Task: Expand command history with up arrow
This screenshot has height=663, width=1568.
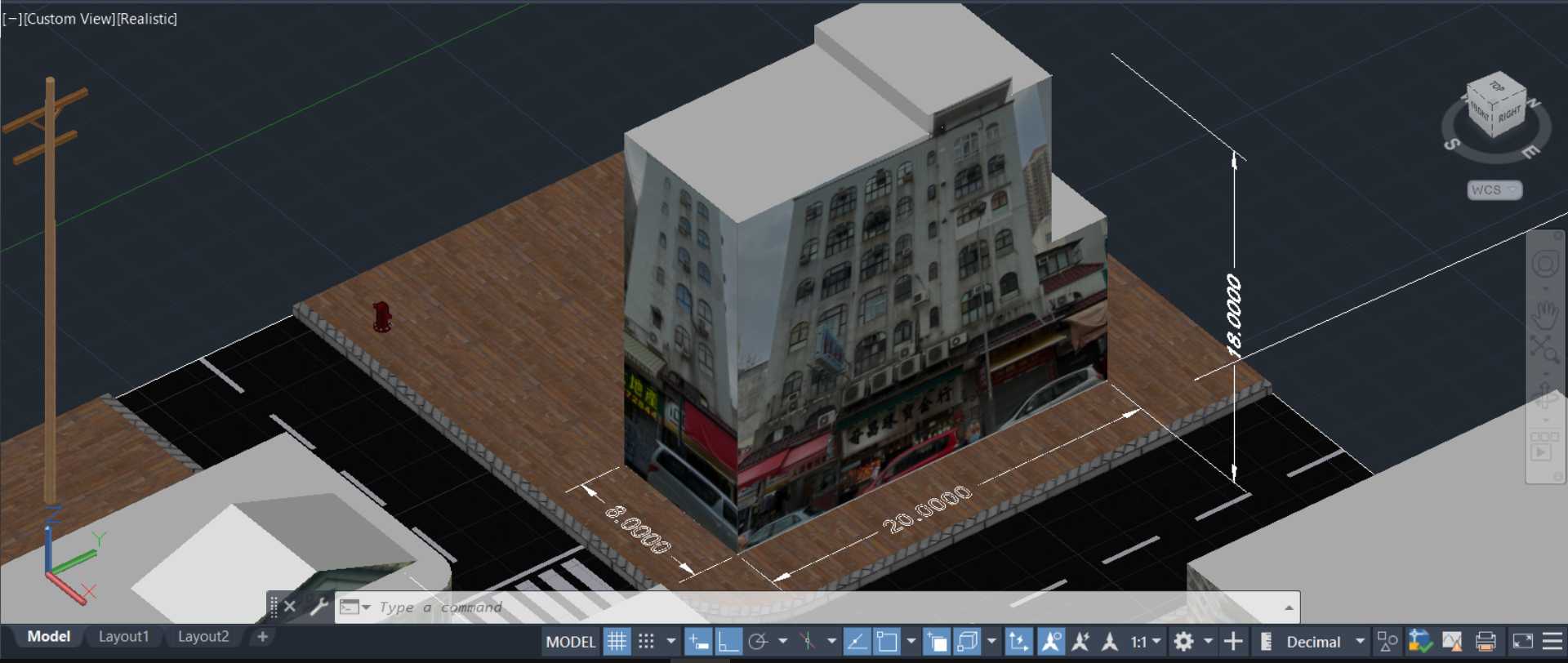Action: (x=1288, y=607)
